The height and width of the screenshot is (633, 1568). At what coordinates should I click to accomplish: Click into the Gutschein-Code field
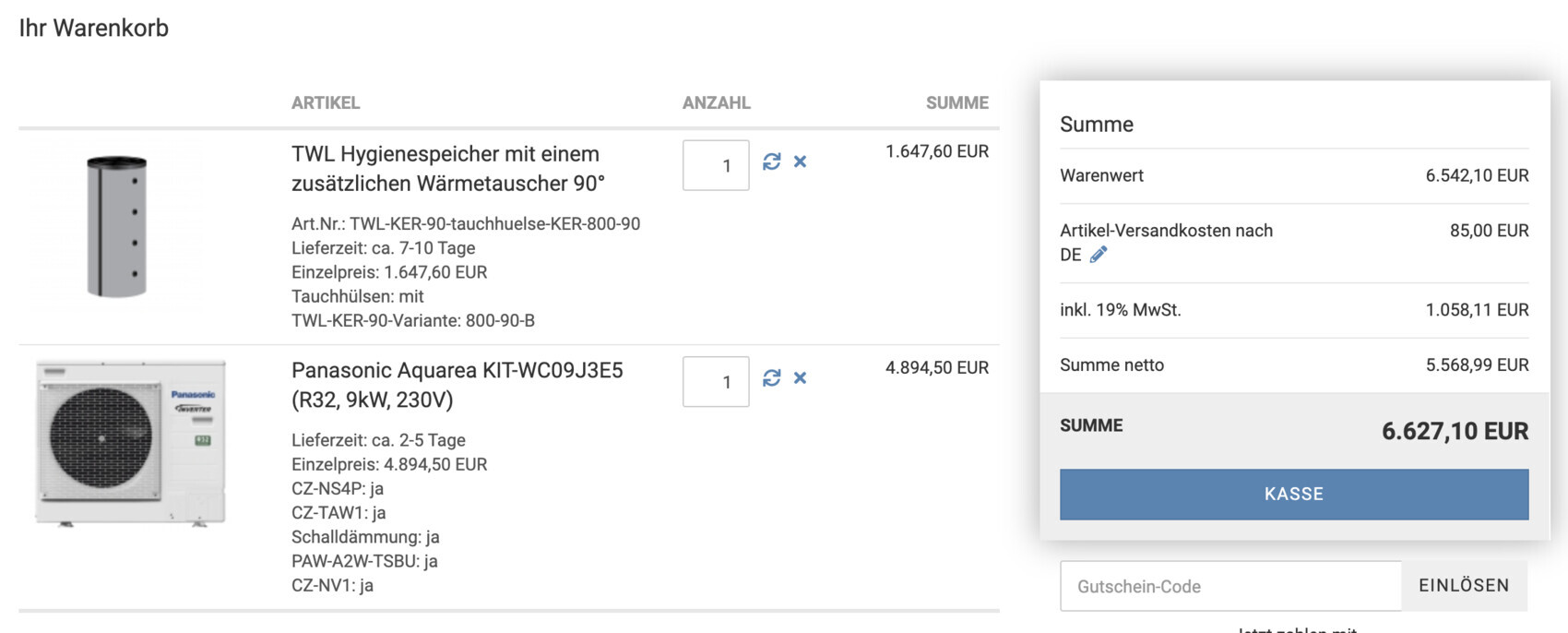(x=1229, y=586)
